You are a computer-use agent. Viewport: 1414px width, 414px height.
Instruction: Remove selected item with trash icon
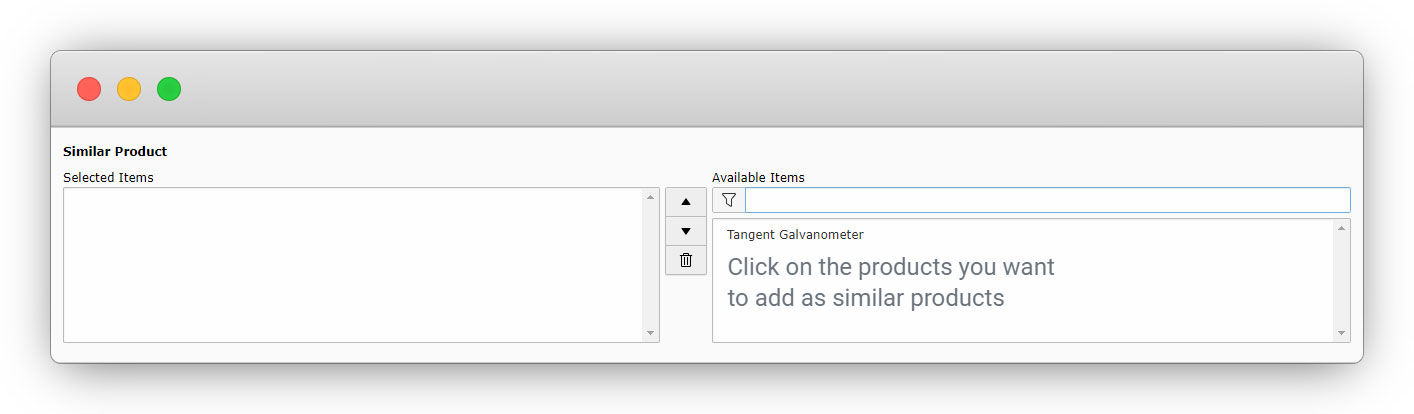[x=685, y=260]
